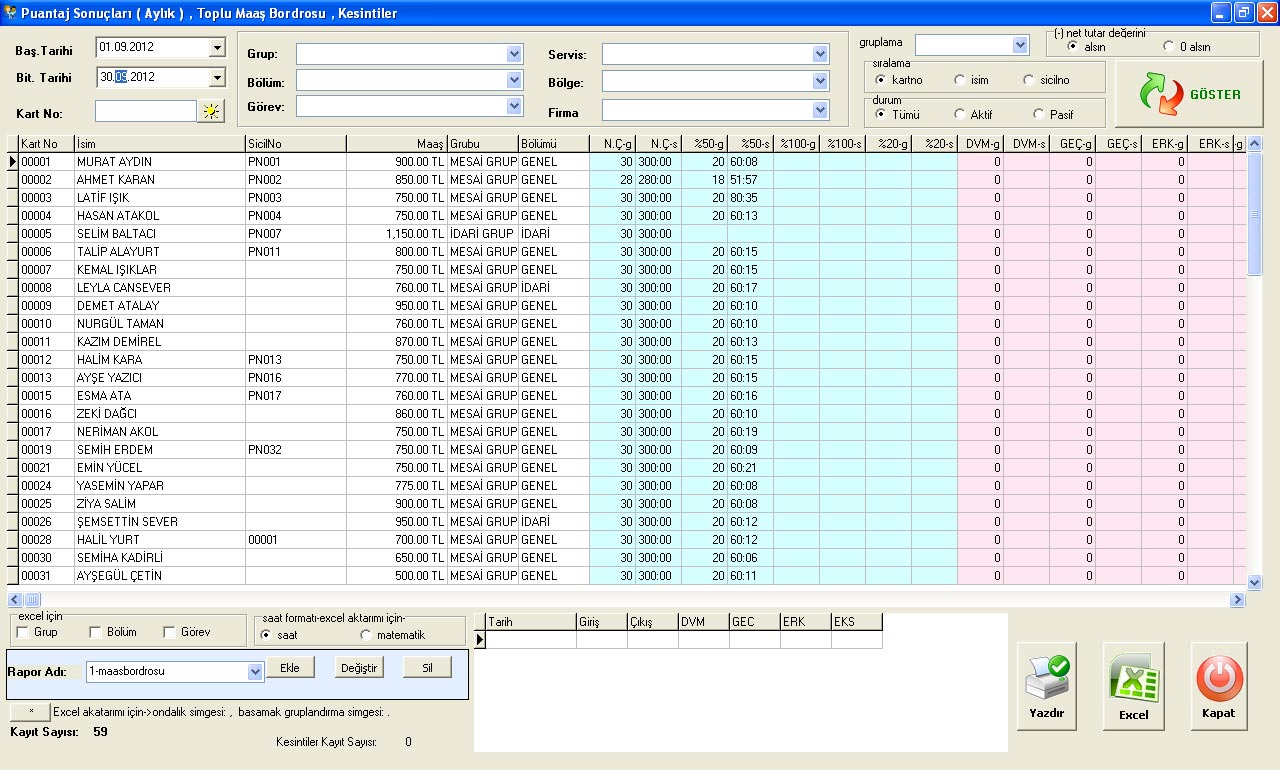Click the sun icon beside Kart No

210,112
